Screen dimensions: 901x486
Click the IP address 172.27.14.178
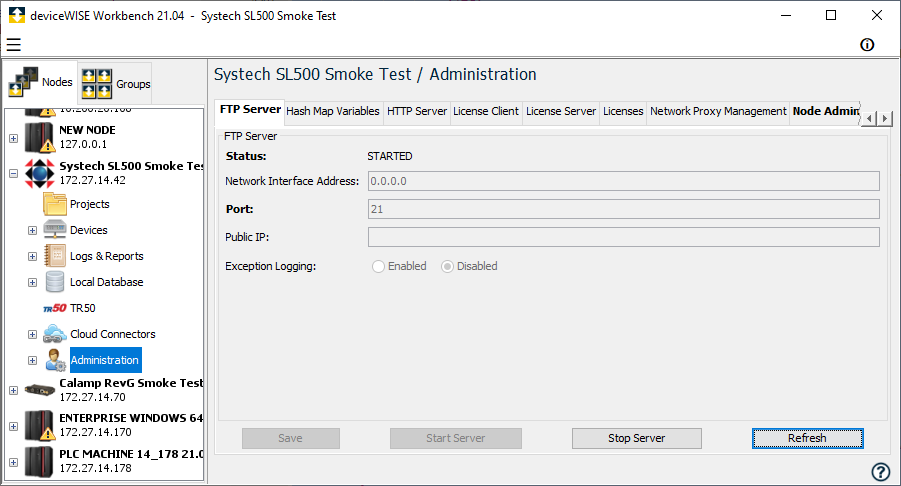pos(95,468)
